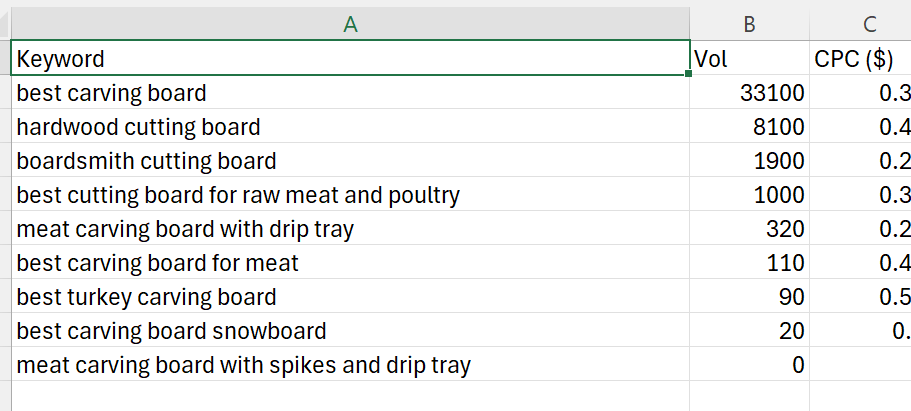Select the 'hardwood cutting board' cell
The image size is (911, 411).
coord(350,127)
